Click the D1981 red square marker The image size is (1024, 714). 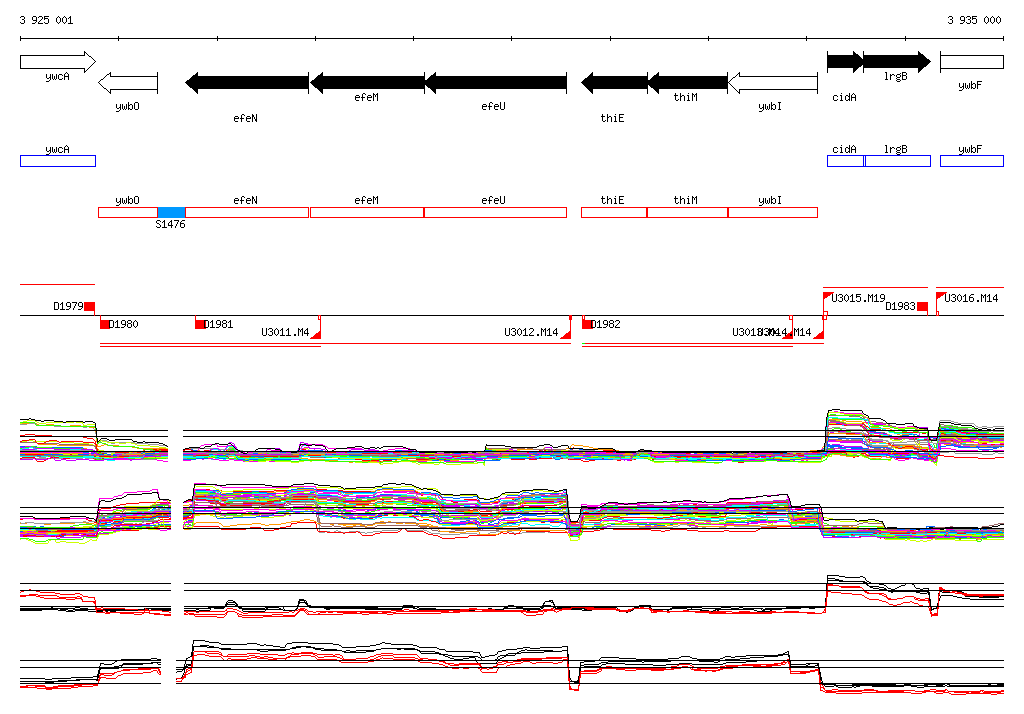[x=200, y=324]
